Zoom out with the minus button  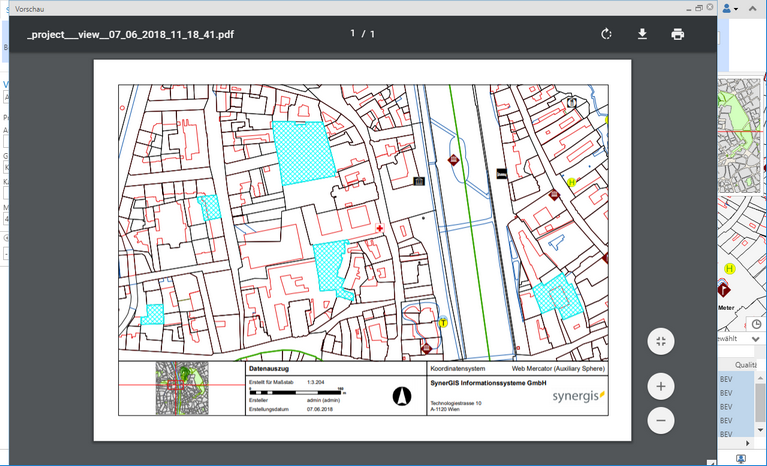(660, 420)
